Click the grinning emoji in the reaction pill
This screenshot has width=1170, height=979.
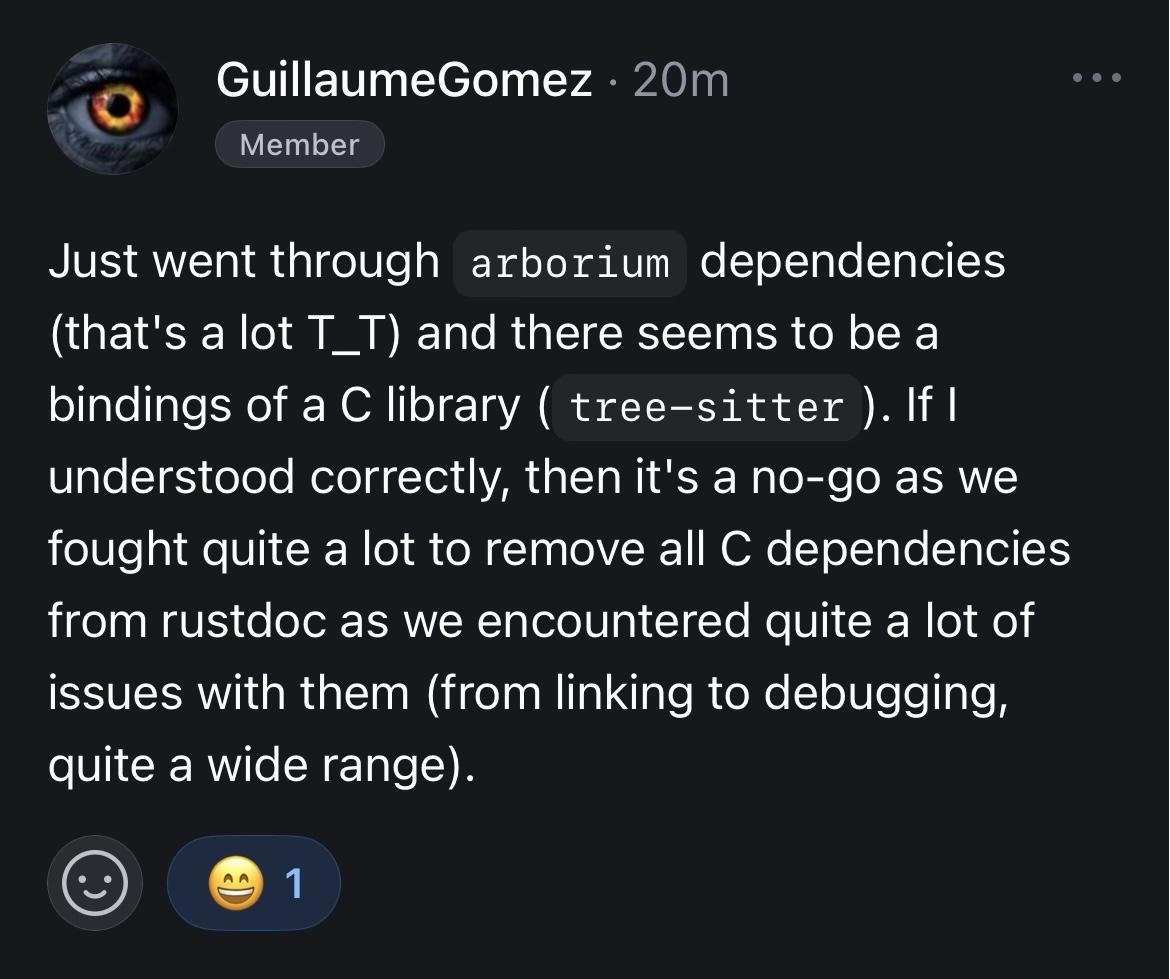[234, 884]
